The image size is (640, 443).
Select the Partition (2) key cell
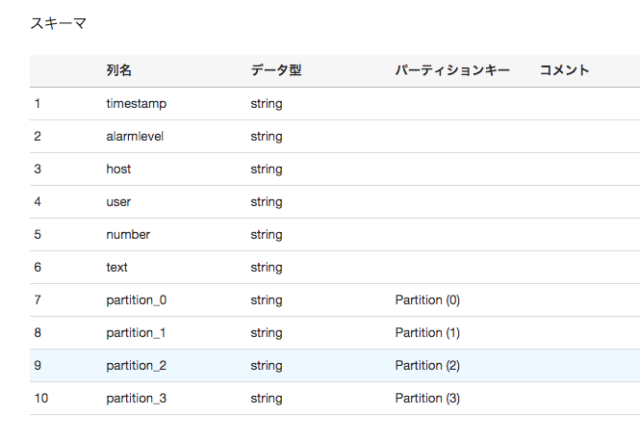tap(427, 365)
